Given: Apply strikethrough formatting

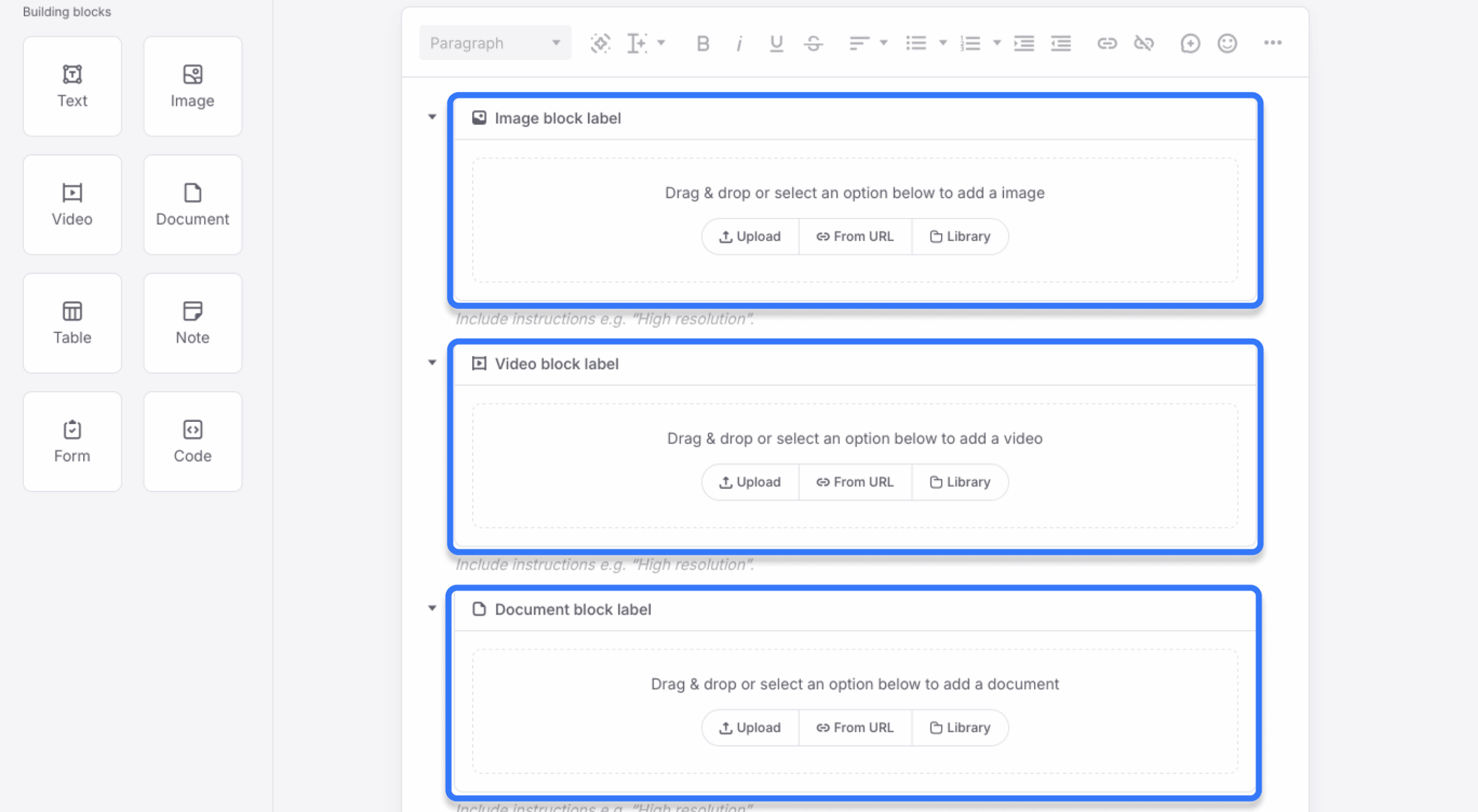Looking at the screenshot, I should (813, 43).
